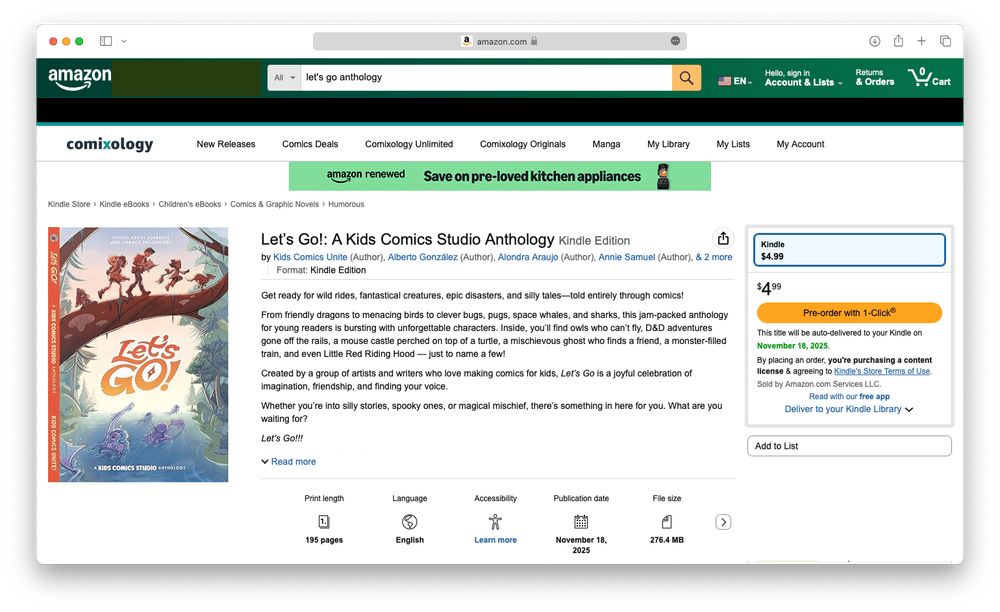Show Safari tab overview icon

click(x=945, y=41)
